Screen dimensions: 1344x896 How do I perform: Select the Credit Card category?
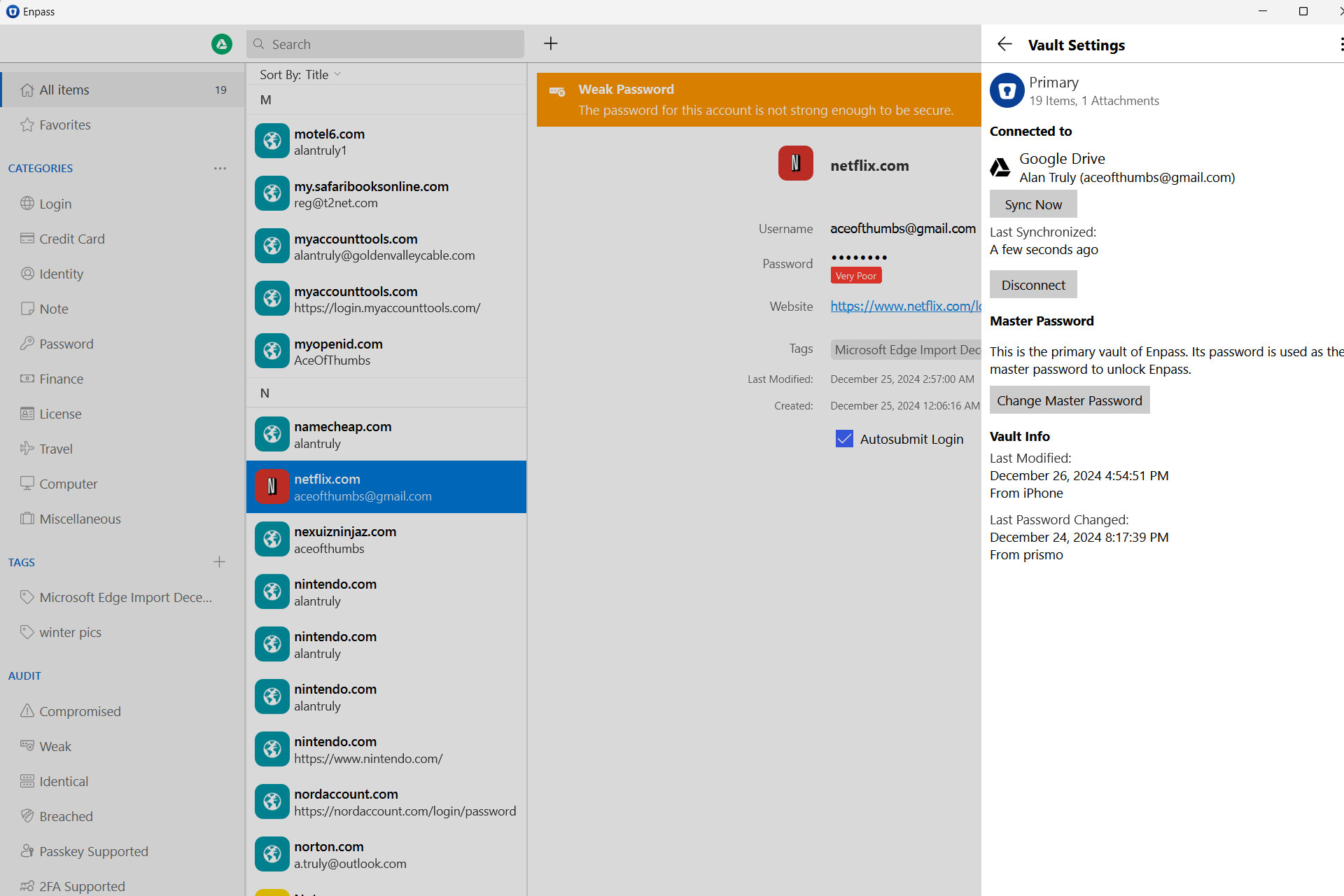(x=71, y=239)
